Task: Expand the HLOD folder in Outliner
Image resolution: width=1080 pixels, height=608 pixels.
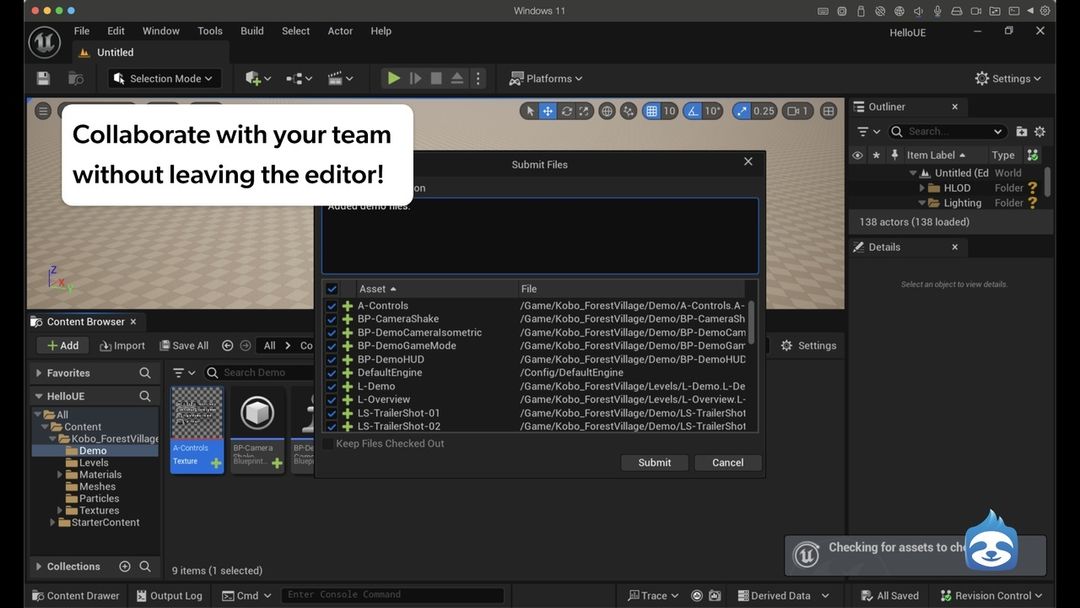Action: click(922, 188)
